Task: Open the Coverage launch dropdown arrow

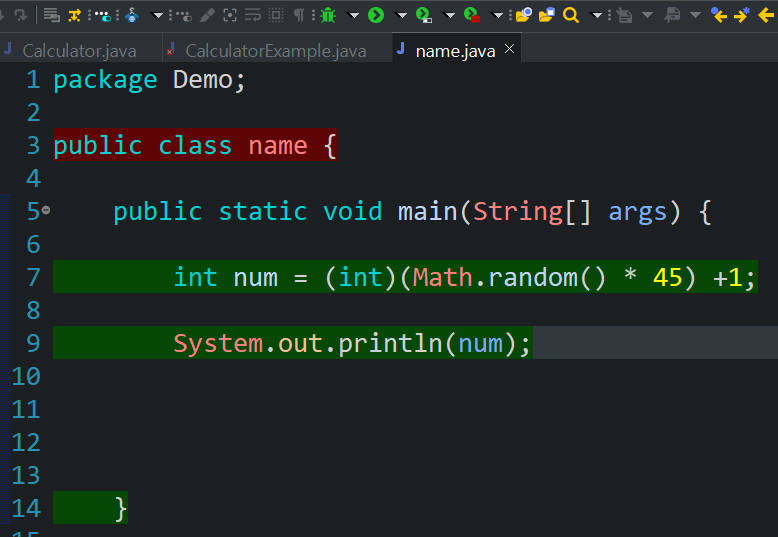Action: pos(449,16)
